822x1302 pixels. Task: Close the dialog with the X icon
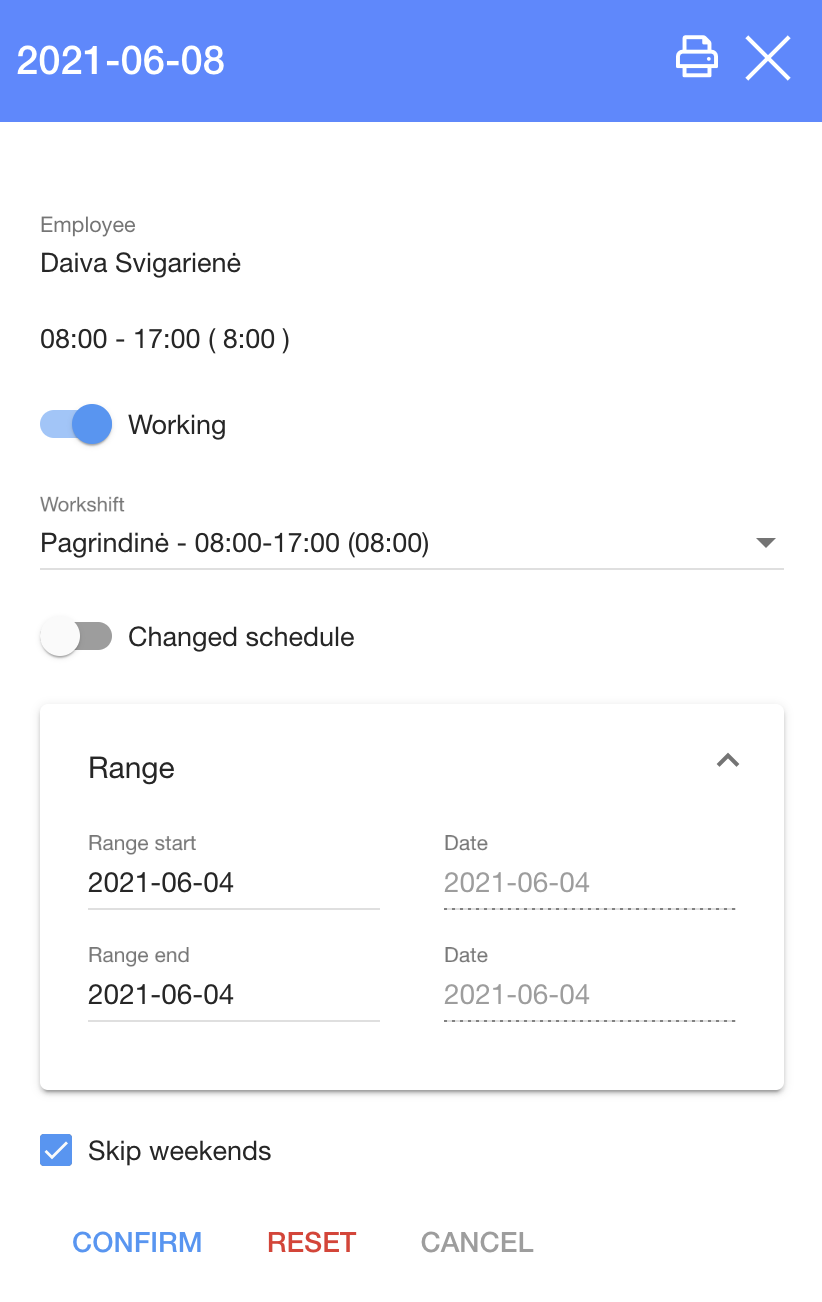[768, 58]
